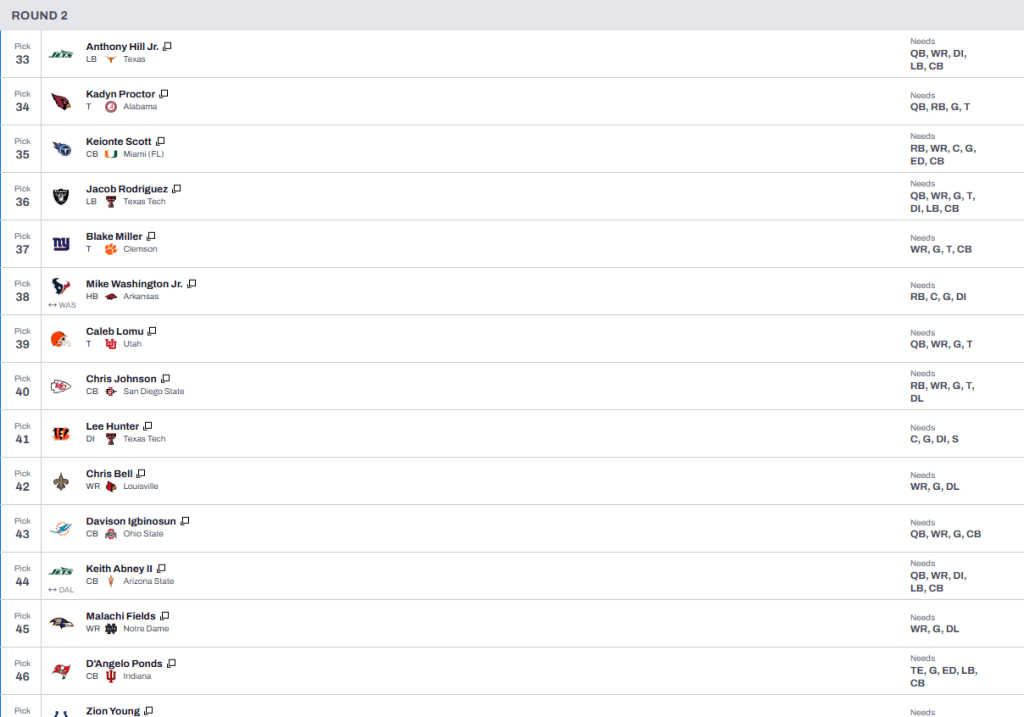Click the Saints fleur-de-lis logo at pick 42
Screen dimensions: 1024x717
click(x=61, y=481)
